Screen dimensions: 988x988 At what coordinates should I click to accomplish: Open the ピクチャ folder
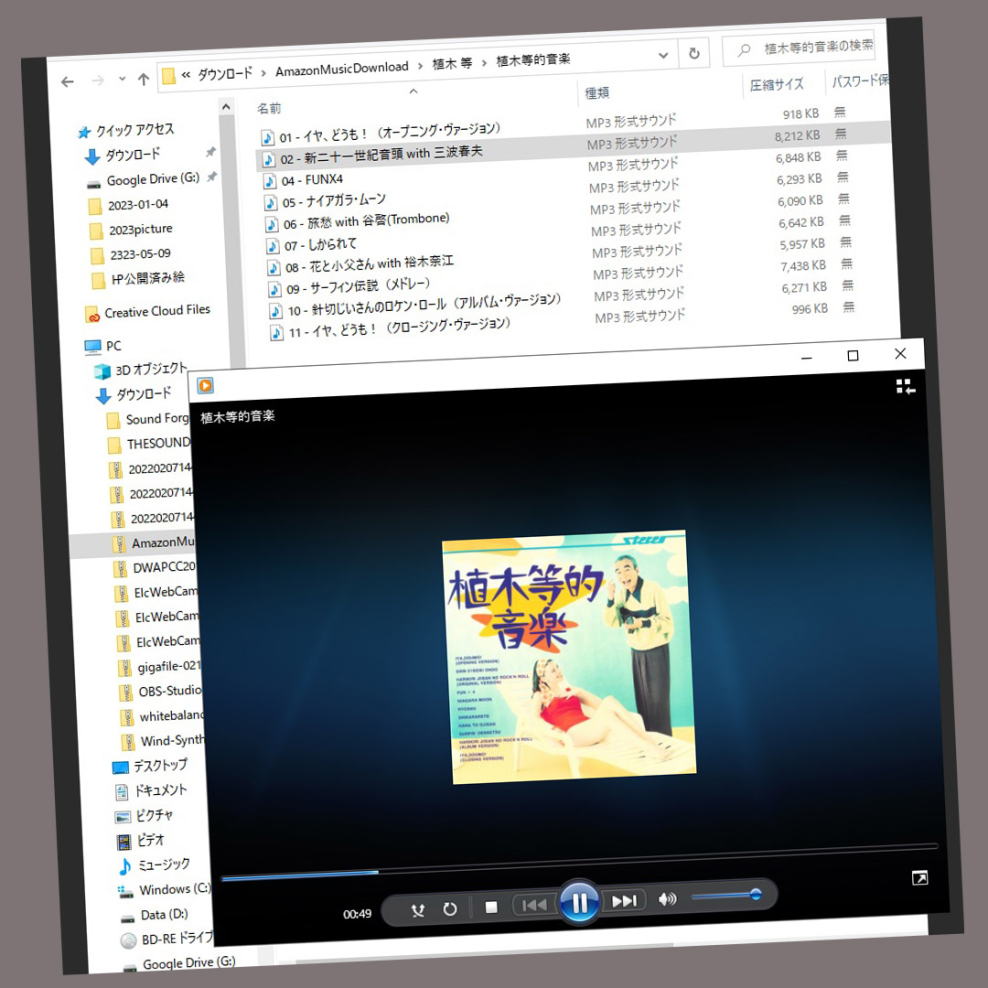click(x=144, y=816)
